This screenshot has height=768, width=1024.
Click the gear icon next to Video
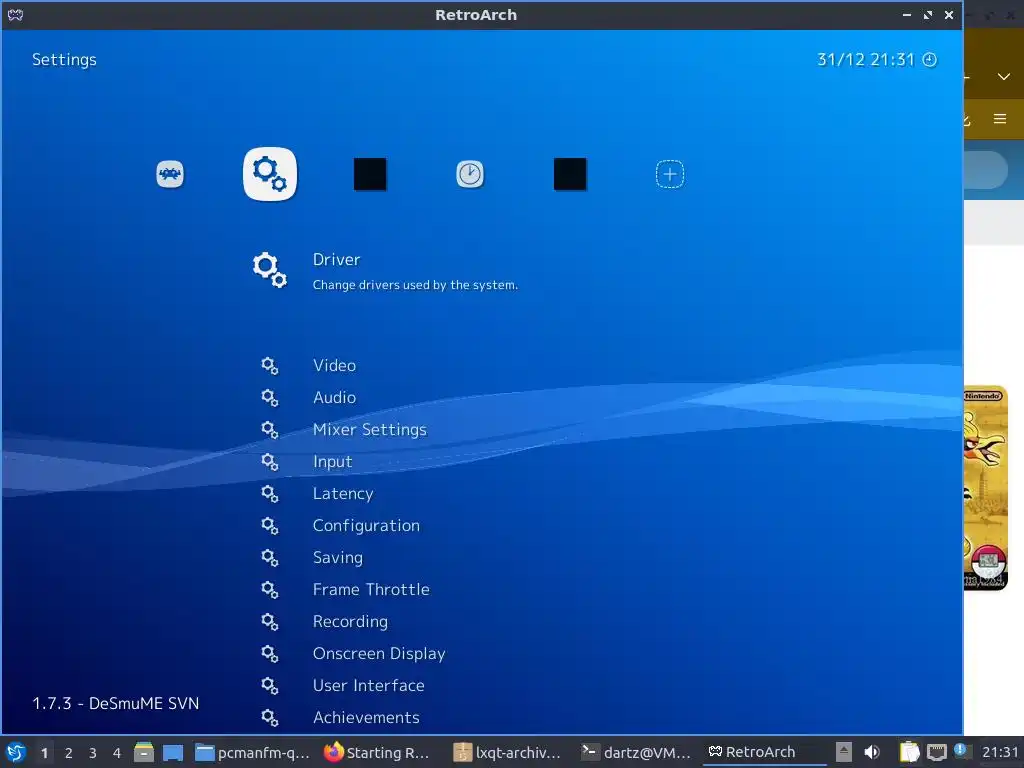[270, 366]
